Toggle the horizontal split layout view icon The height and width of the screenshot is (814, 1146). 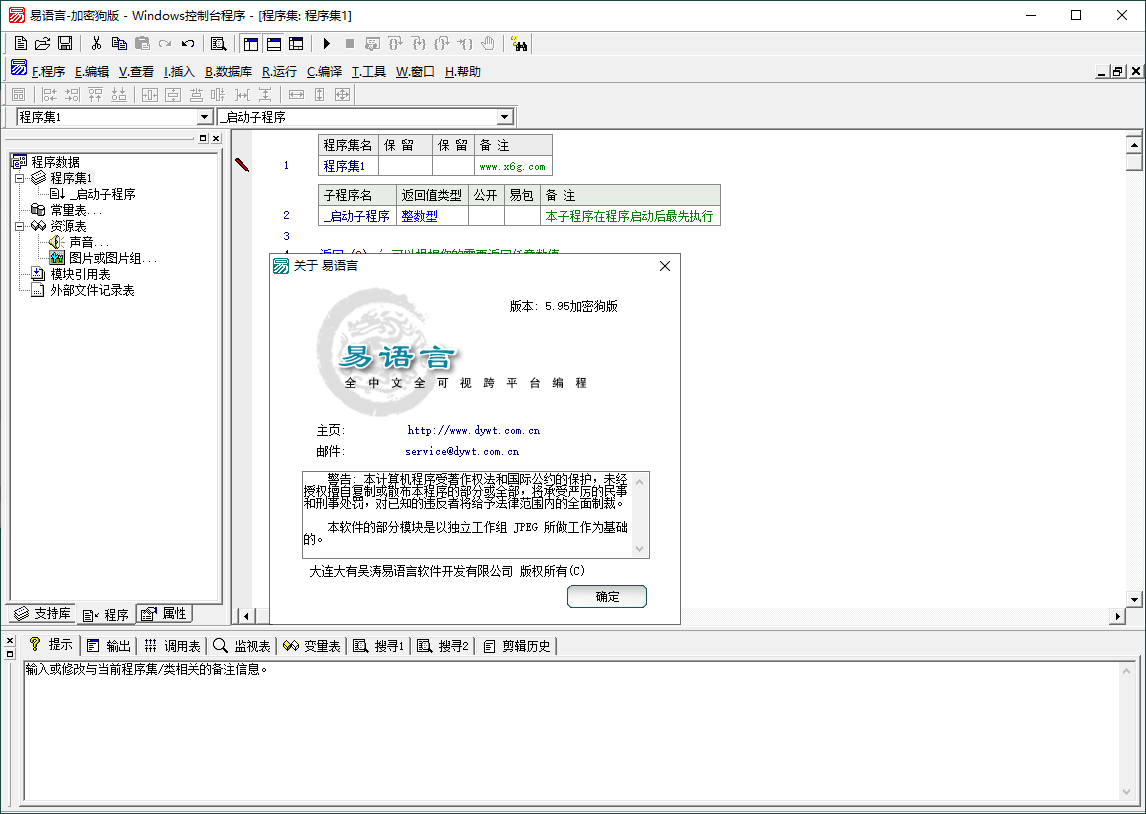[x=272, y=43]
